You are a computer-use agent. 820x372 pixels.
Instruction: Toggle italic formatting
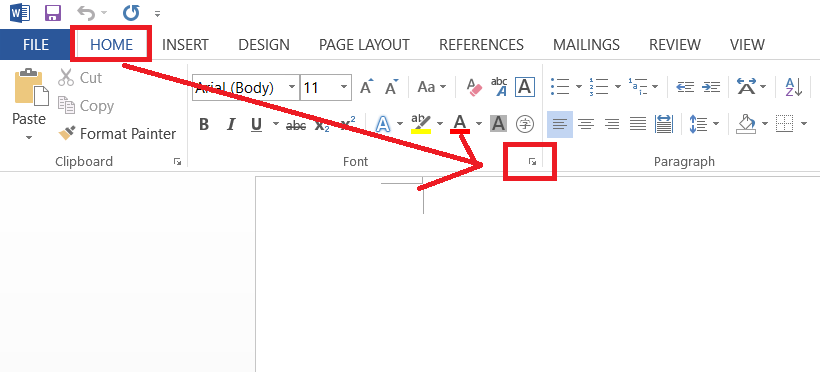[231, 125]
